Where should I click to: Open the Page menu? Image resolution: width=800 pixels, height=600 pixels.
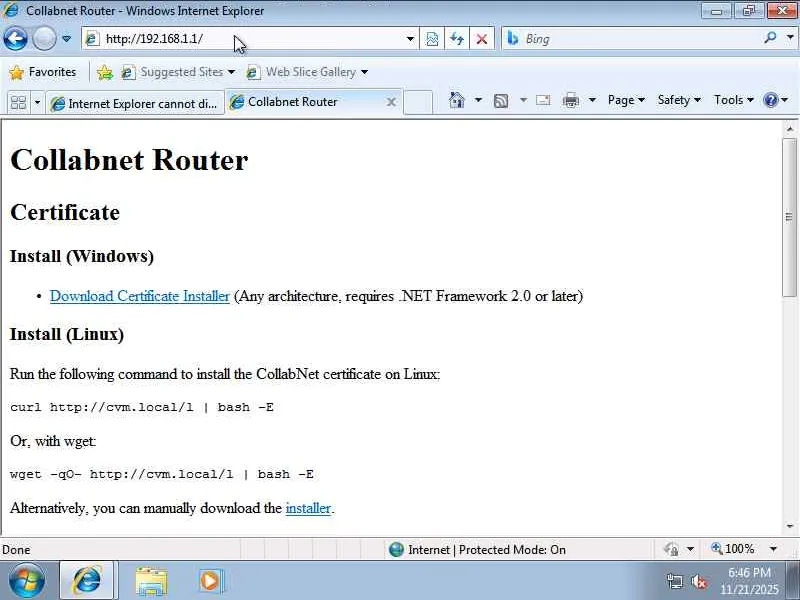626,100
